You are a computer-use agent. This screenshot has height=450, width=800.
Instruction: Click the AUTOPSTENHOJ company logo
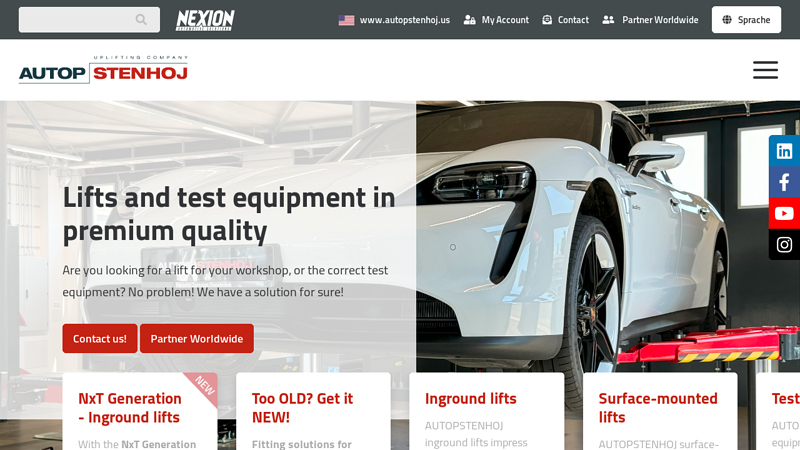tap(103, 70)
